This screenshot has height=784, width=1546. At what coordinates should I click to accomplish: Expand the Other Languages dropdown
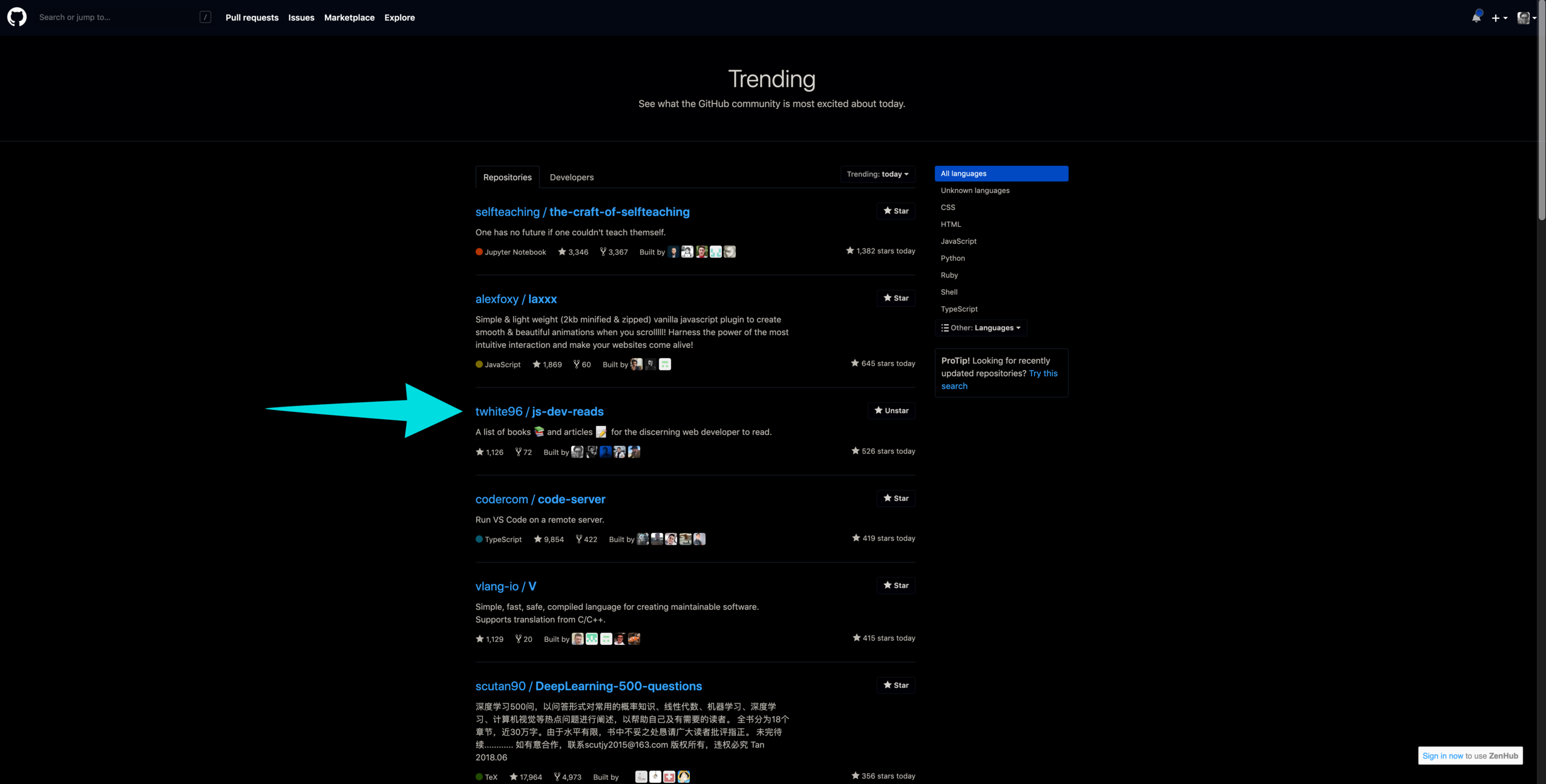(x=980, y=328)
